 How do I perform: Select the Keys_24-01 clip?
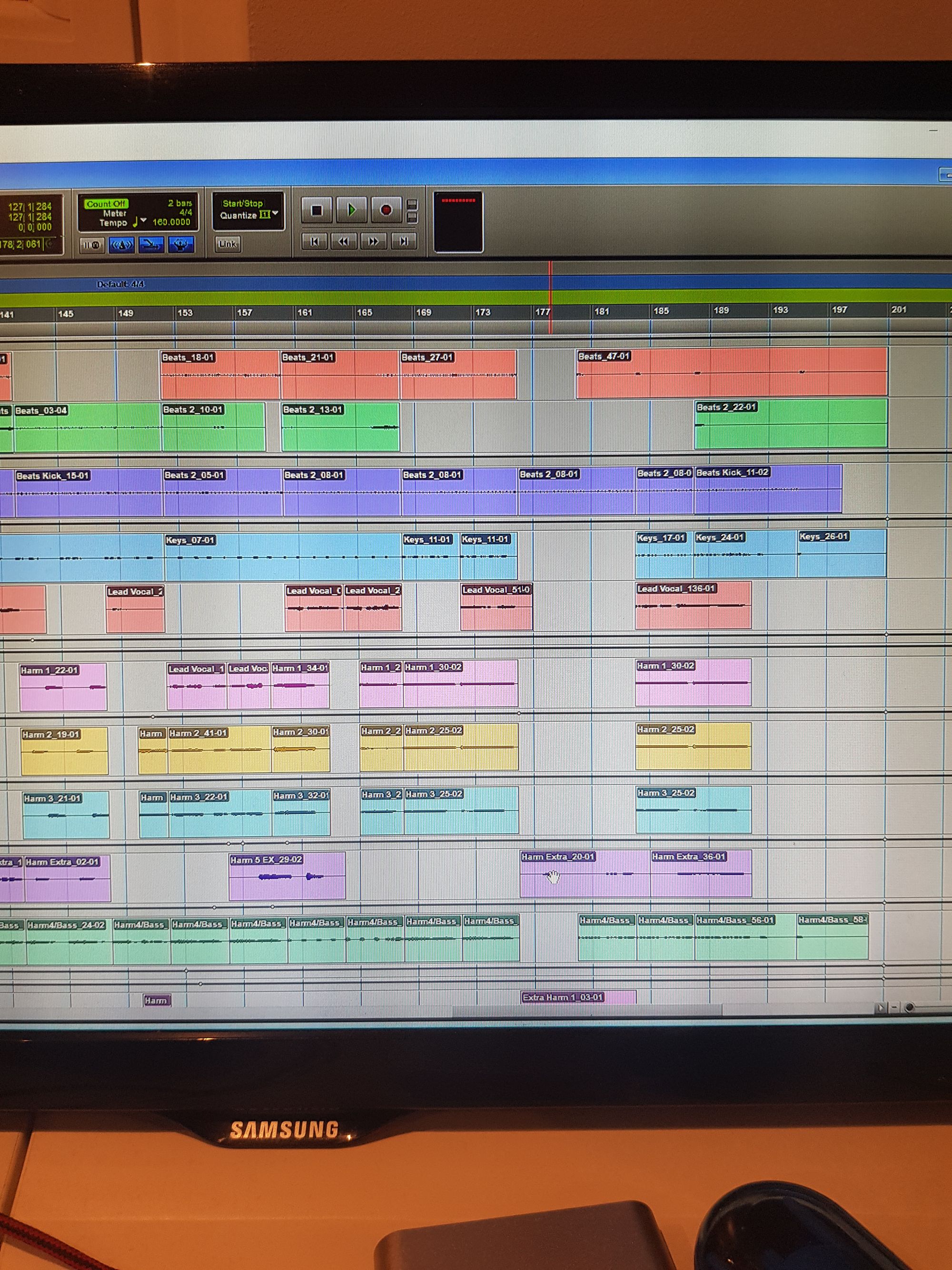[x=745, y=553]
